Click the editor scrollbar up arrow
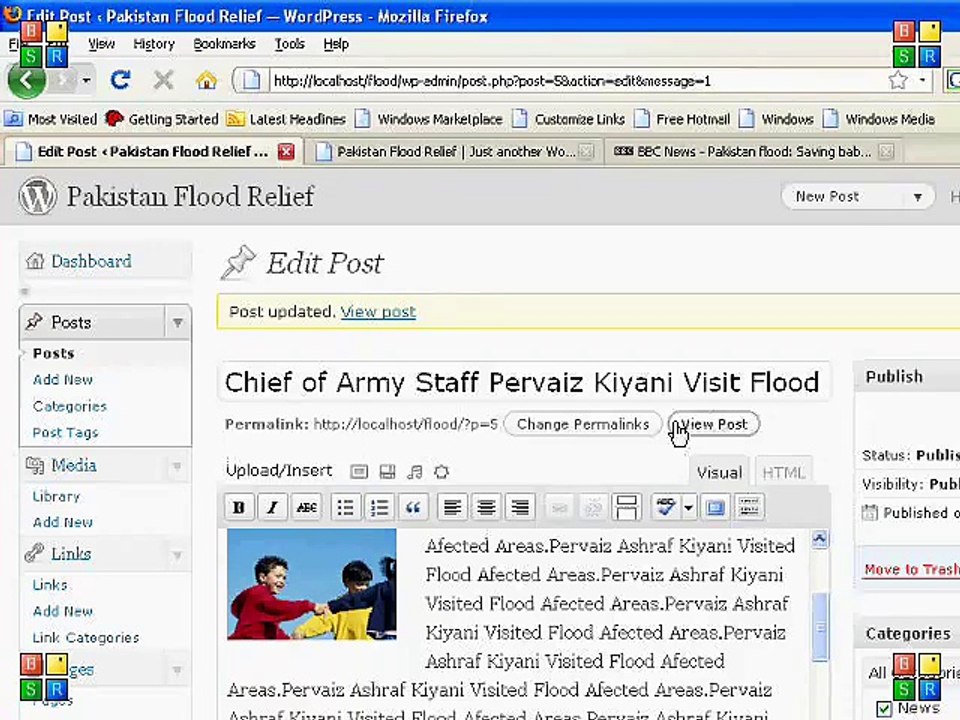The width and height of the screenshot is (960, 720). coord(819,539)
